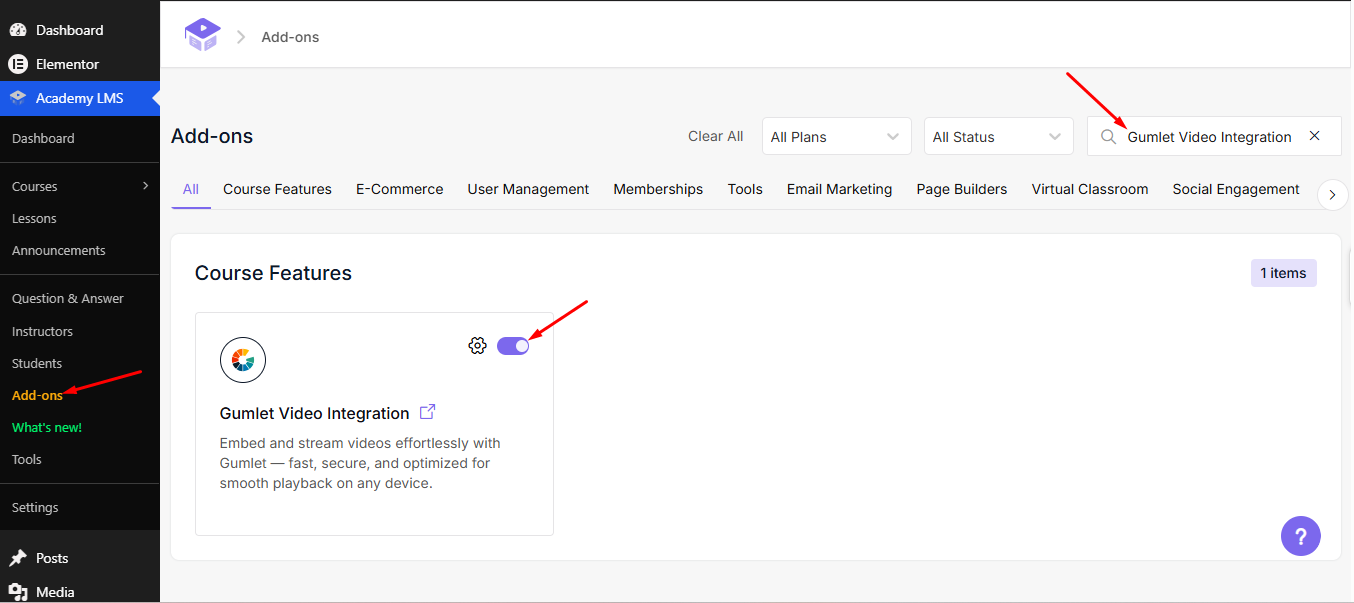
Task: Expand the Courses submenu arrow
Action: 146,186
